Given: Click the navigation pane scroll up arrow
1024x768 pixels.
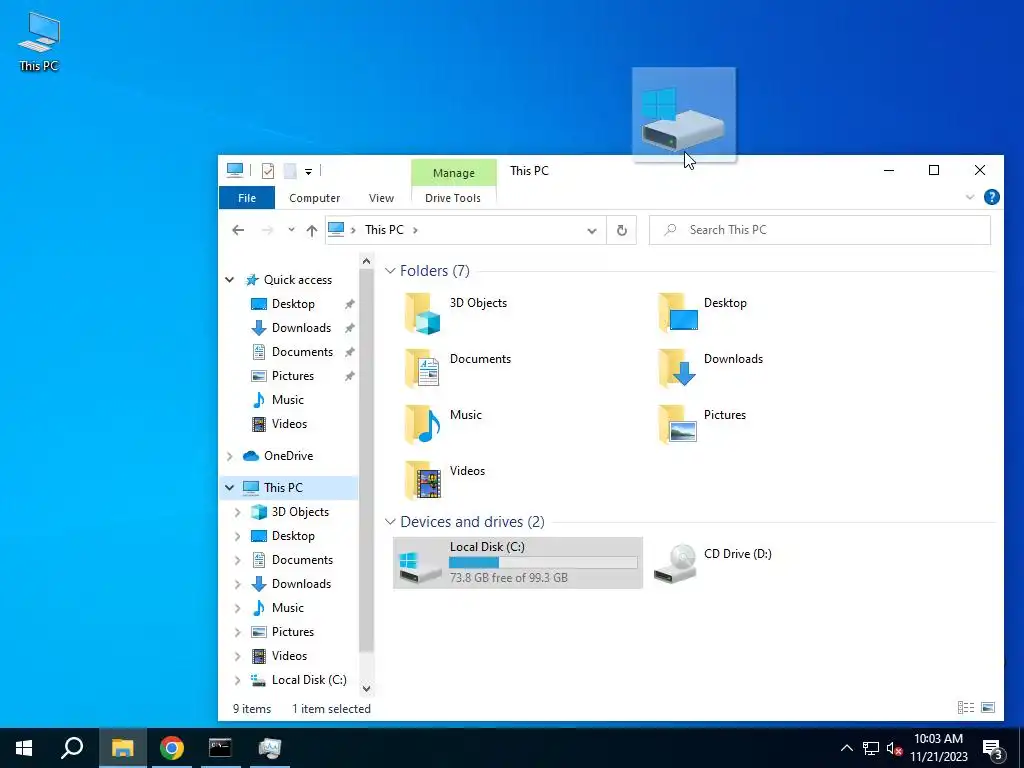Looking at the screenshot, I should [x=366, y=261].
